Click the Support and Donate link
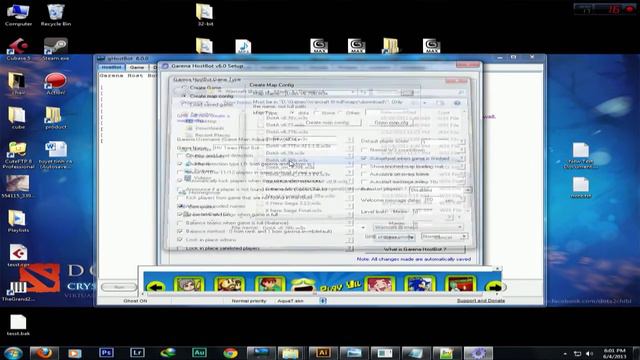 coord(480,301)
